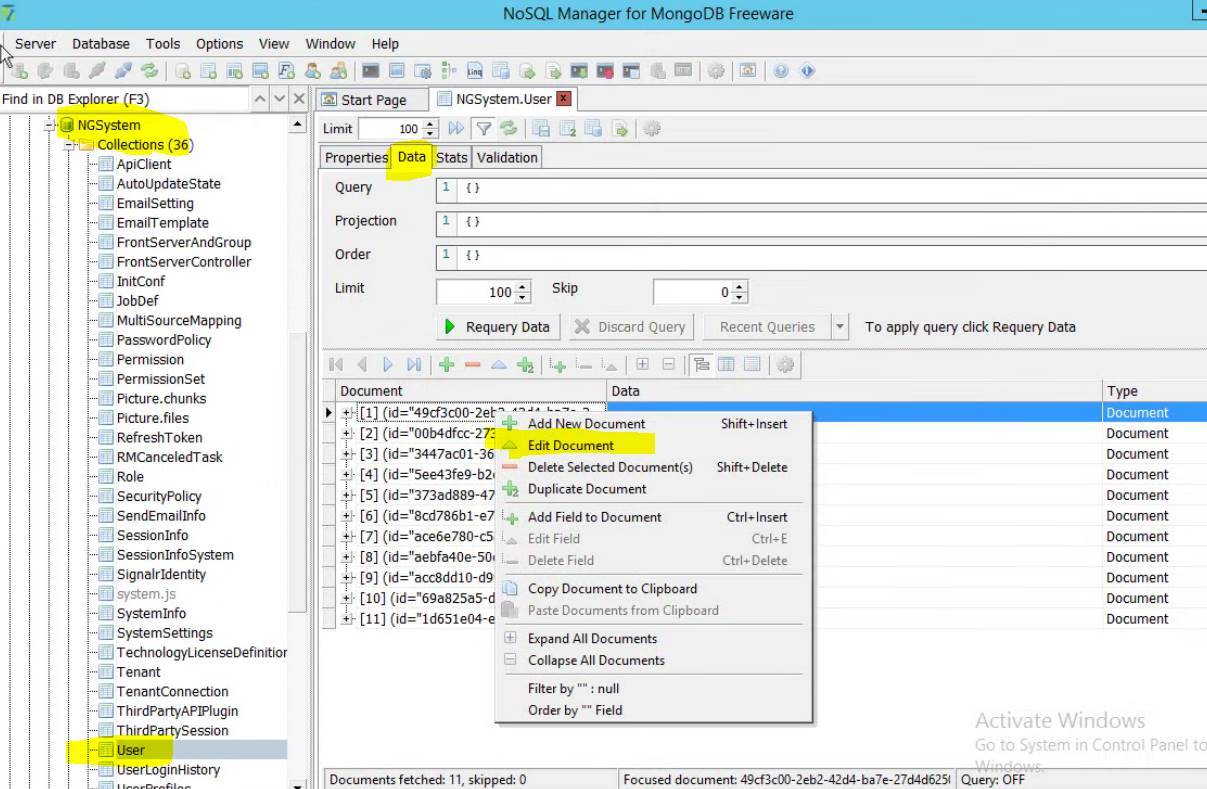Screen dimensions: 1207x789
Task: Find previous match in DB Explorer
Action: pyautogui.click(x=260, y=99)
